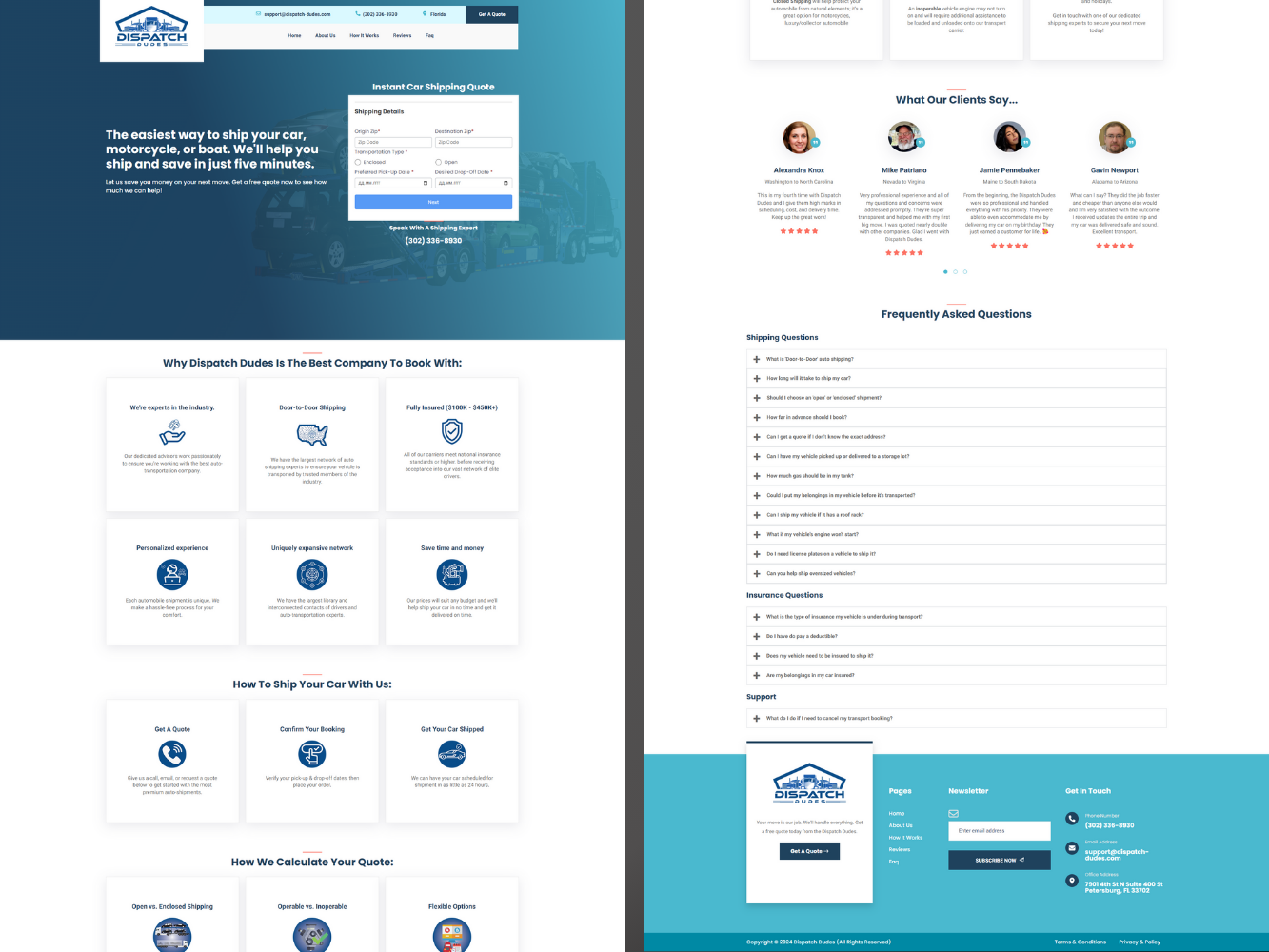Click the Uniquely expansive network icon
The width and height of the screenshot is (1269, 952).
312,574
